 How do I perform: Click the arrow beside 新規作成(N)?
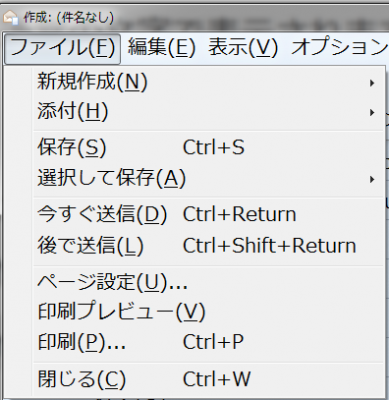372,83
